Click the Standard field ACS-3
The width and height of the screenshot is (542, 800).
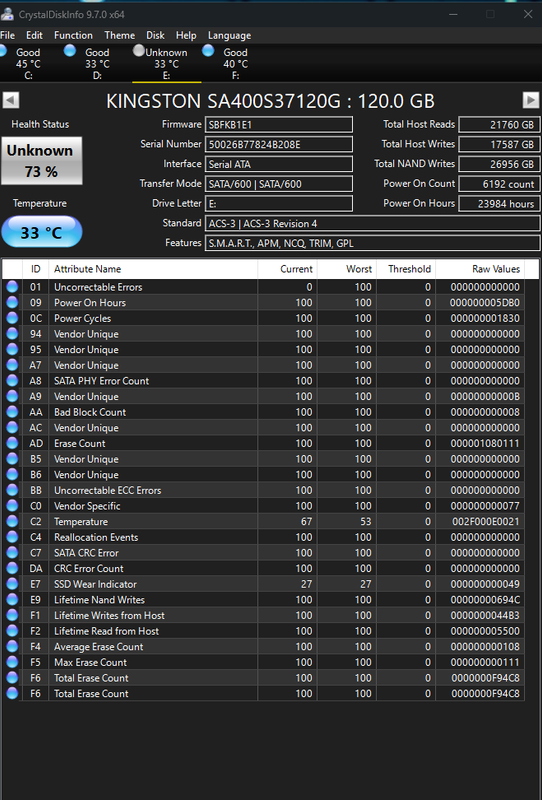click(x=373, y=223)
